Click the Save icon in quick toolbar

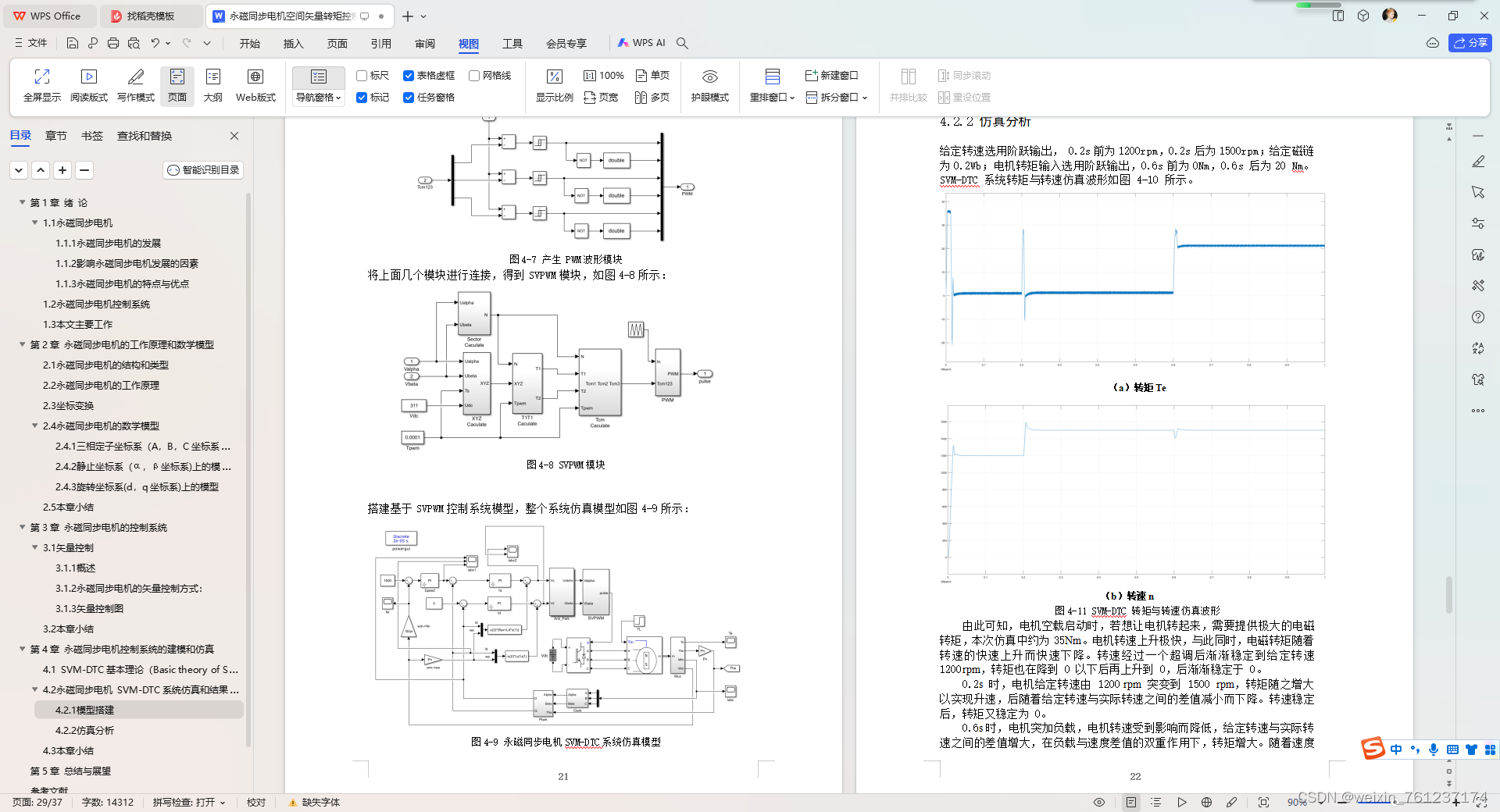(73, 43)
